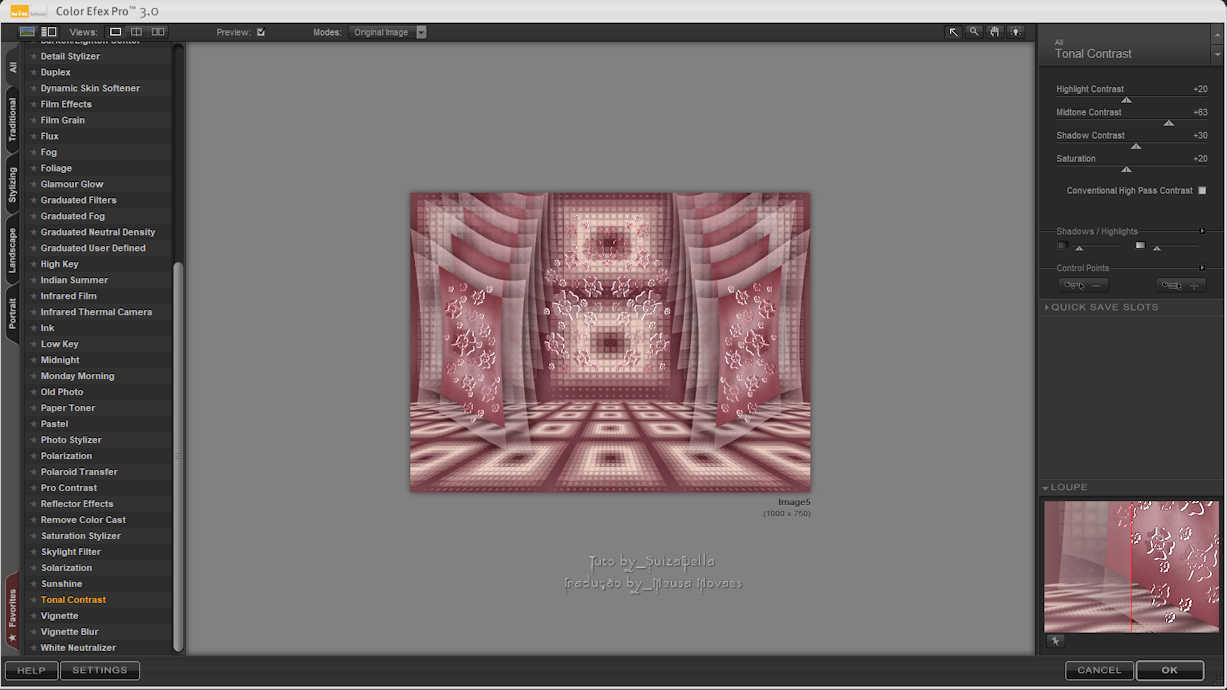
Task: Click the Shadow Contrast slider handle
Action: [1136, 146]
